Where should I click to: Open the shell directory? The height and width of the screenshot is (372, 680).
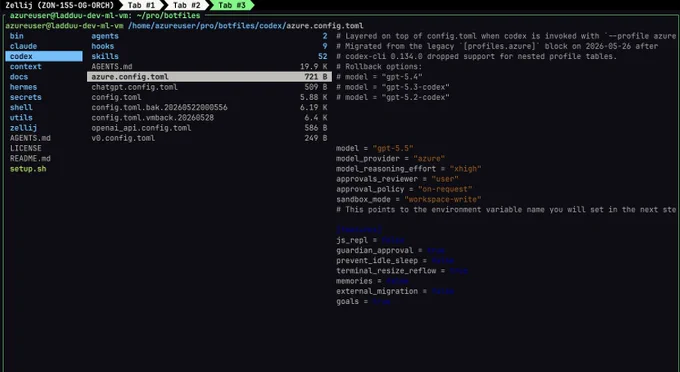(x=21, y=108)
